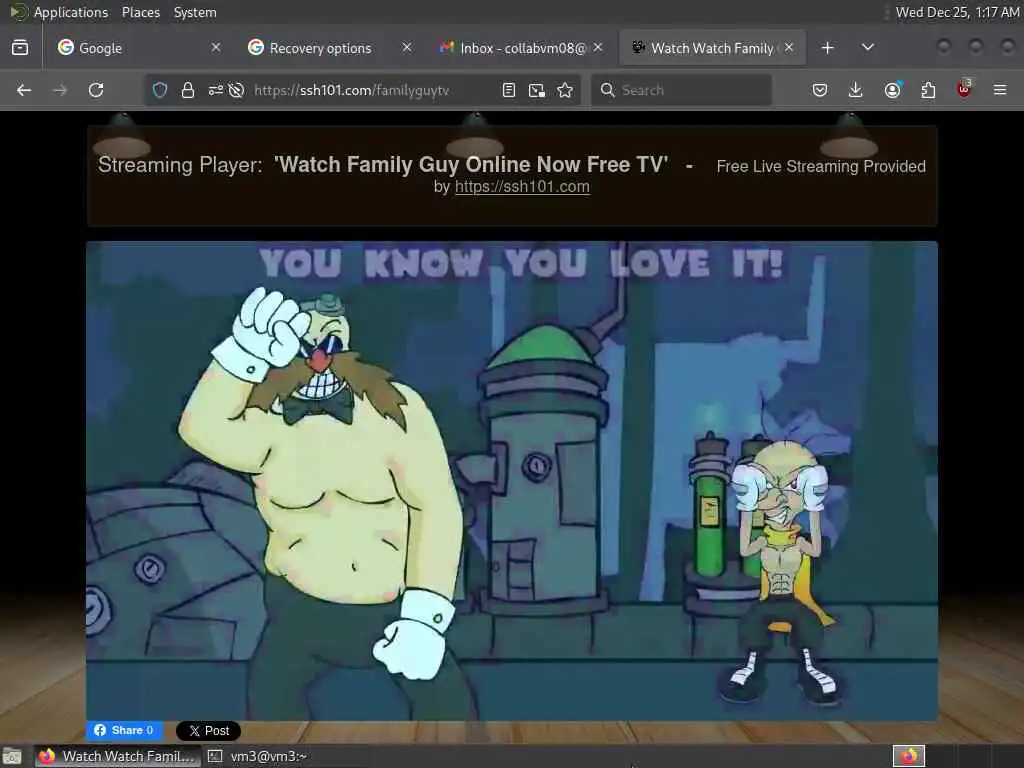Click the uBlock Origin extension icon
This screenshot has height=768, width=1024.
(x=964, y=89)
